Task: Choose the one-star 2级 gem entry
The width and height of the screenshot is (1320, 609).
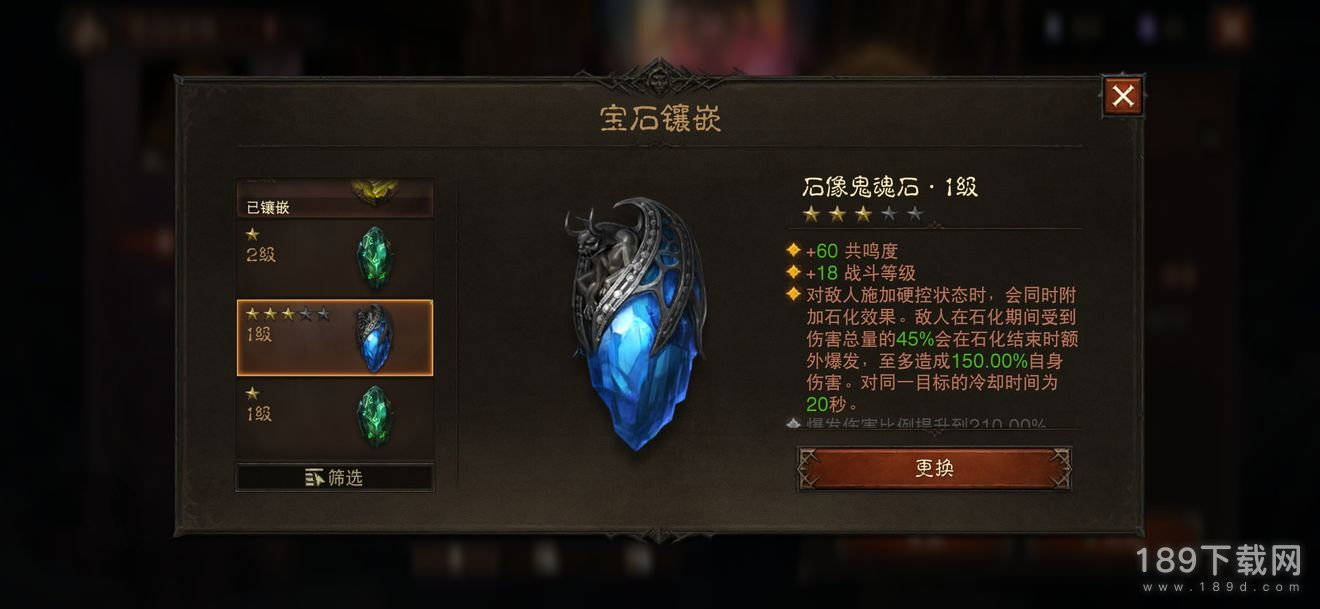Action: pyautogui.click(x=335, y=258)
